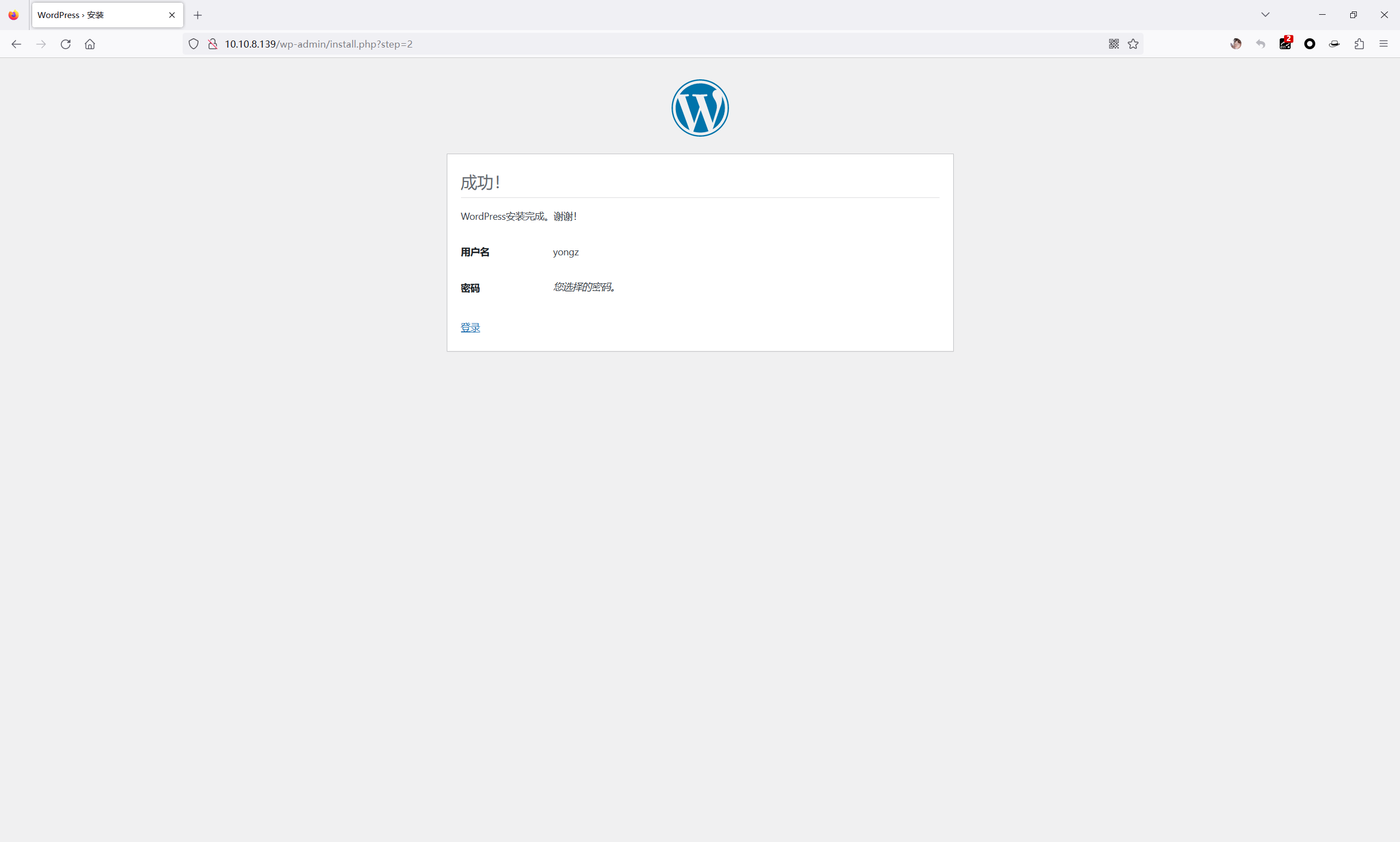Close the WordPress 安装 tab

click(x=172, y=15)
